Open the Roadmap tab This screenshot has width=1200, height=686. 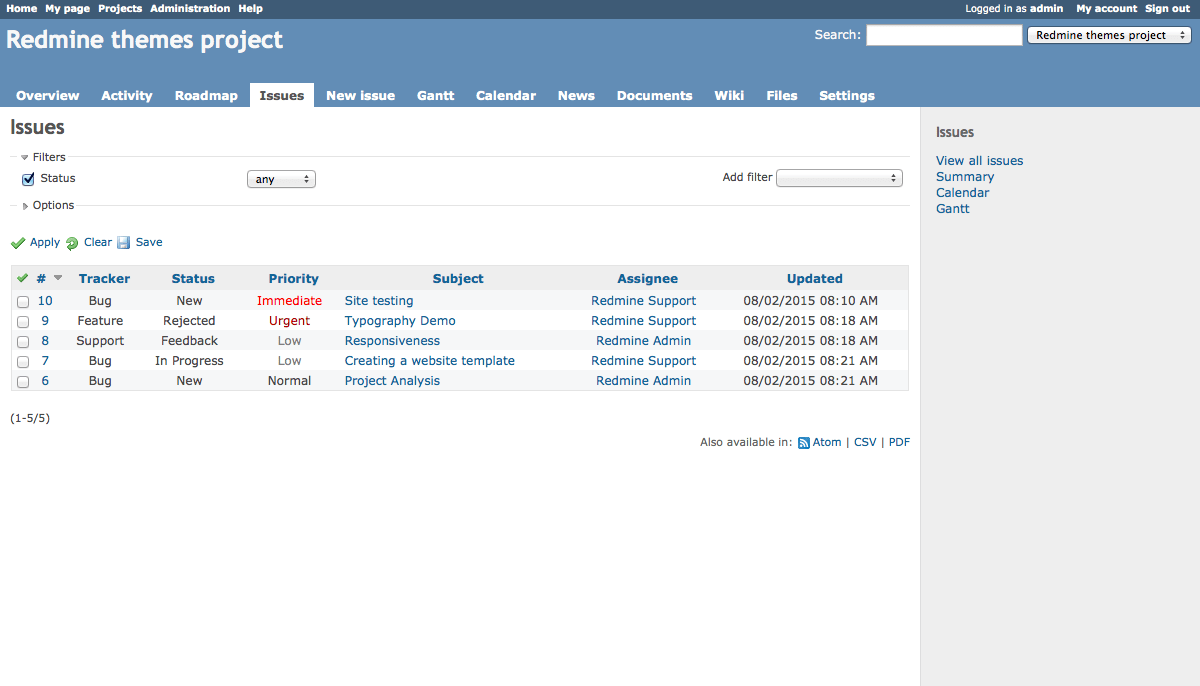pyautogui.click(x=206, y=96)
